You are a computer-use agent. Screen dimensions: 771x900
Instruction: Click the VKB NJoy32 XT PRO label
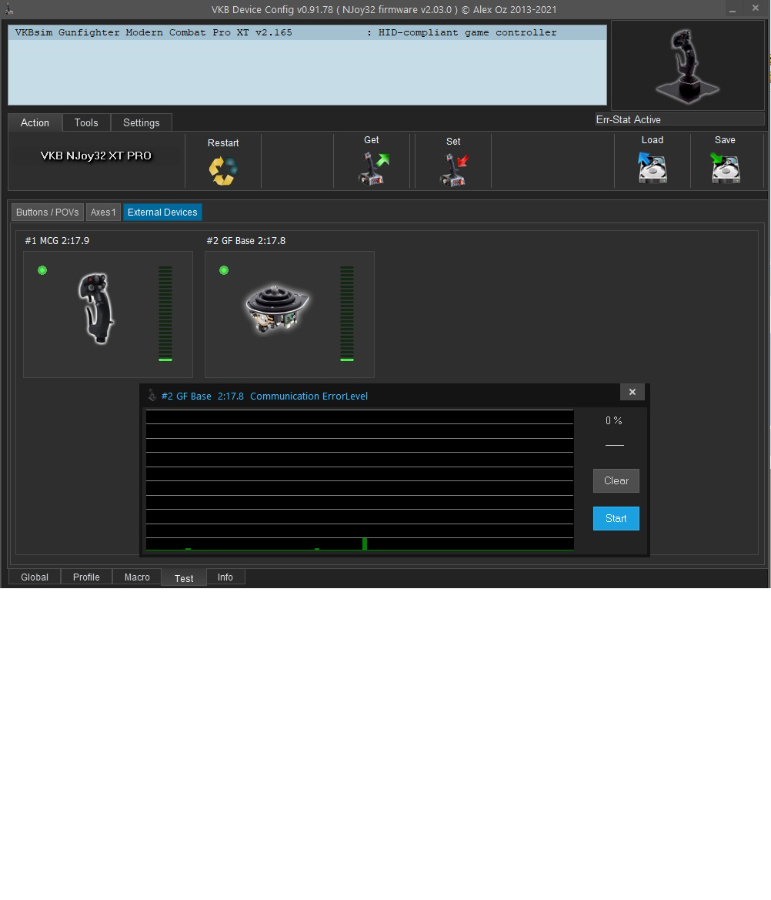96,156
